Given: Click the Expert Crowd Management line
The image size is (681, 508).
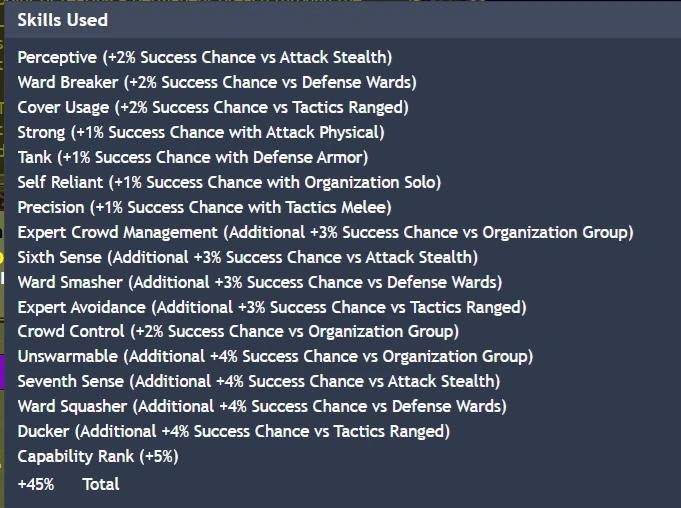Looking at the screenshot, I should (325, 232).
